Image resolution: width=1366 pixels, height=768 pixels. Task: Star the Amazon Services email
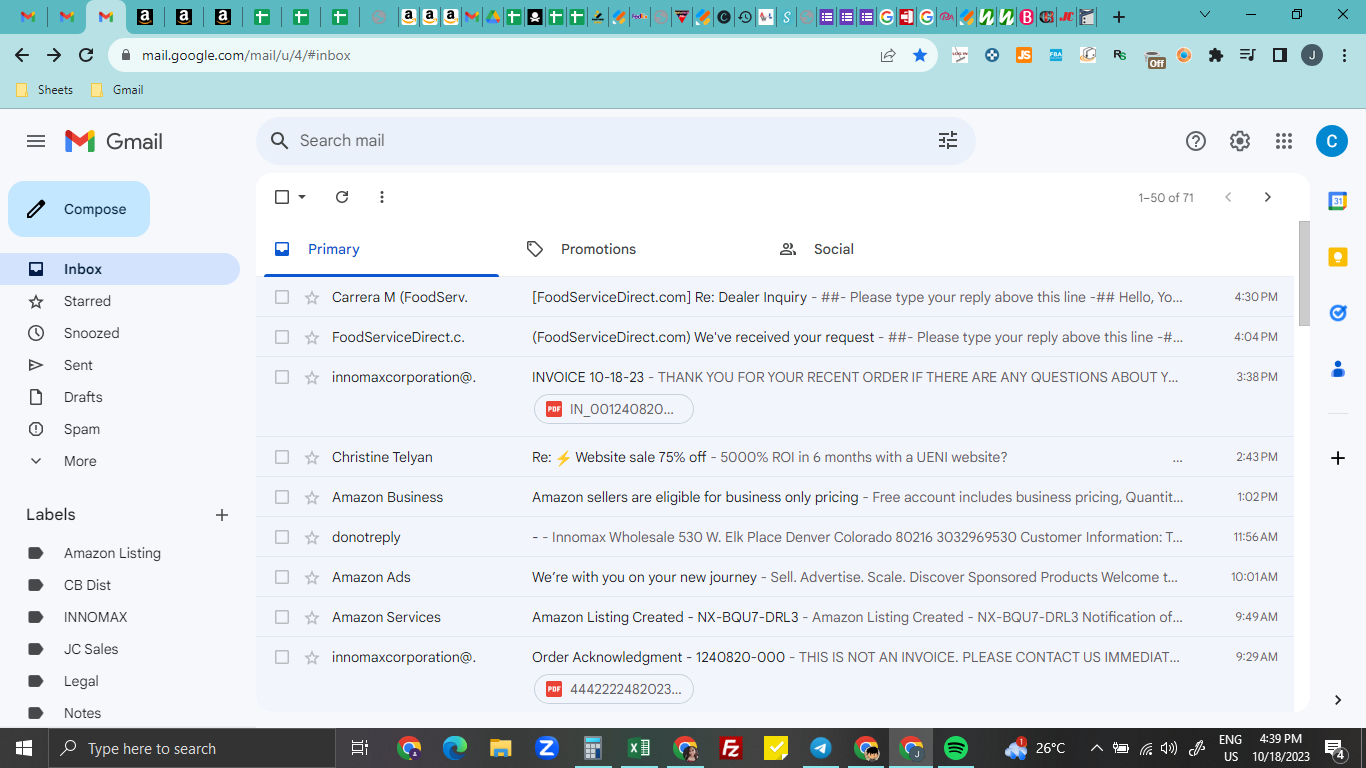[312, 617]
